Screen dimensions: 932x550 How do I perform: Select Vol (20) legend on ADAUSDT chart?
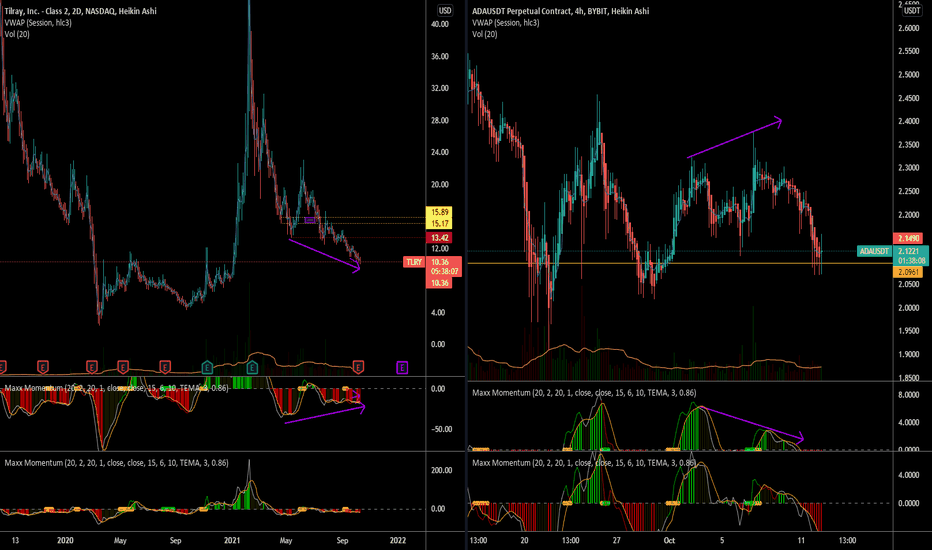[x=485, y=34]
